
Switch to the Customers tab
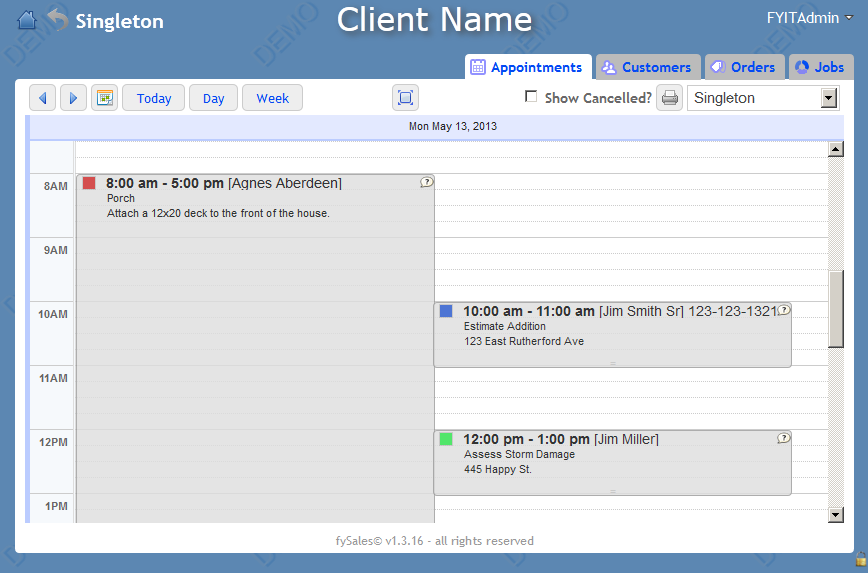point(648,67)
